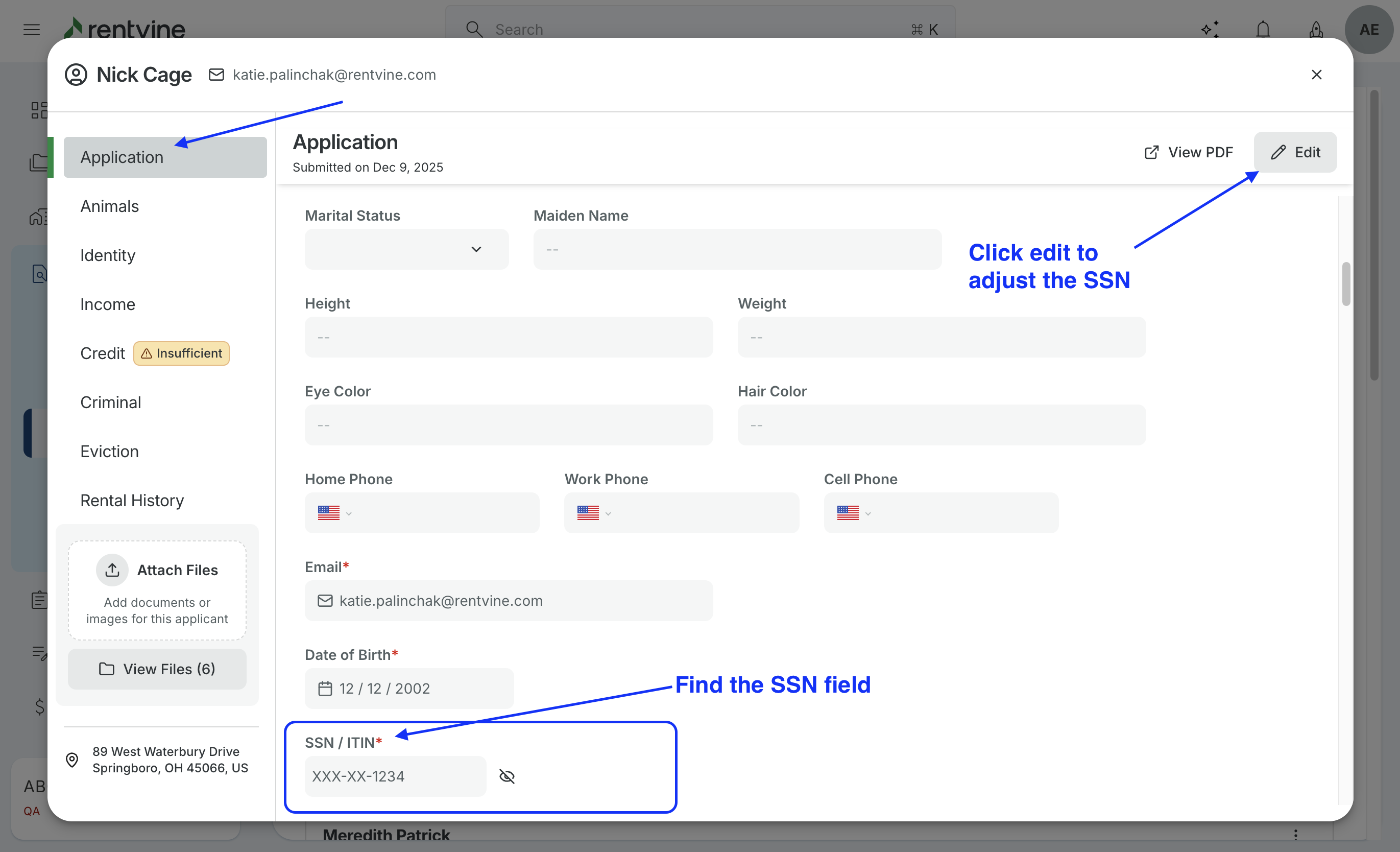The image size is (1400, 852).
Task: Click the Attach Files upload icon
Action: (x=112, y=570)
